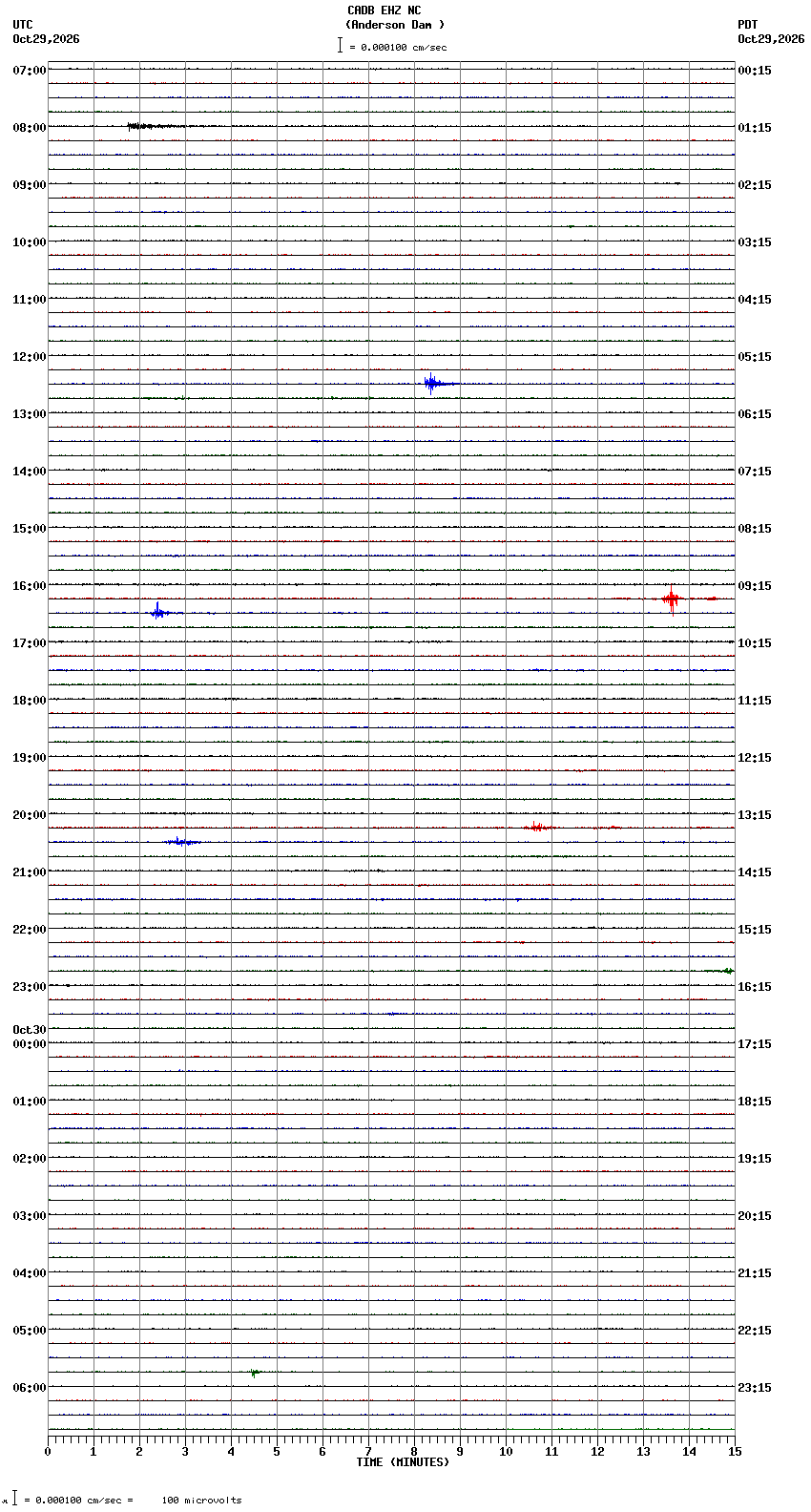
Task: Click the PDT timezone label
Action: [747, 25]
